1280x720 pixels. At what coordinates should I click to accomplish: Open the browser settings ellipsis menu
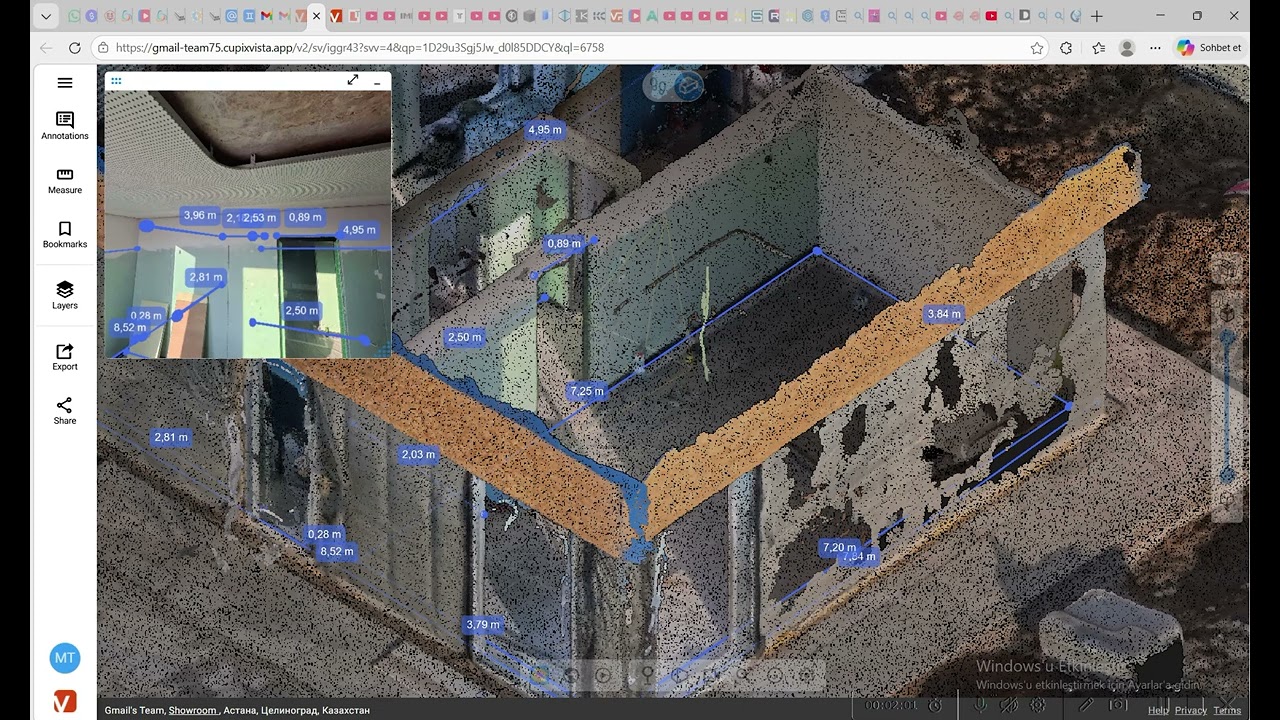coord(1156,48)
